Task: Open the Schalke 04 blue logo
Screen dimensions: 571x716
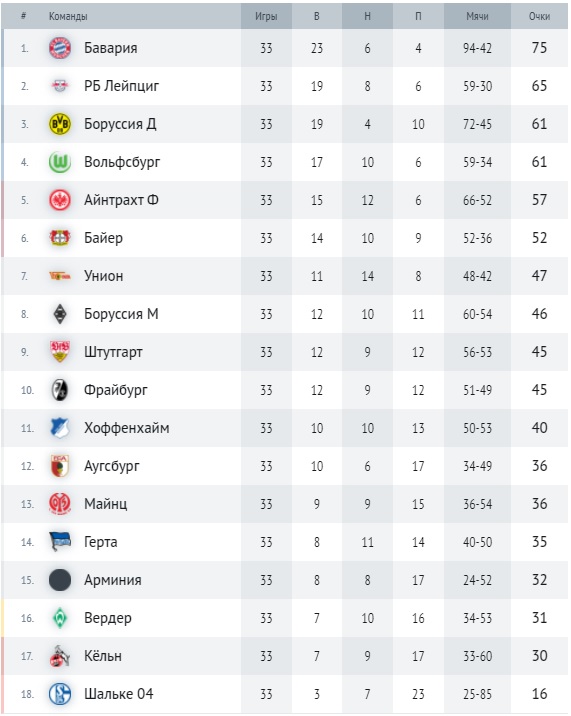Action: (x=60, y=694)
